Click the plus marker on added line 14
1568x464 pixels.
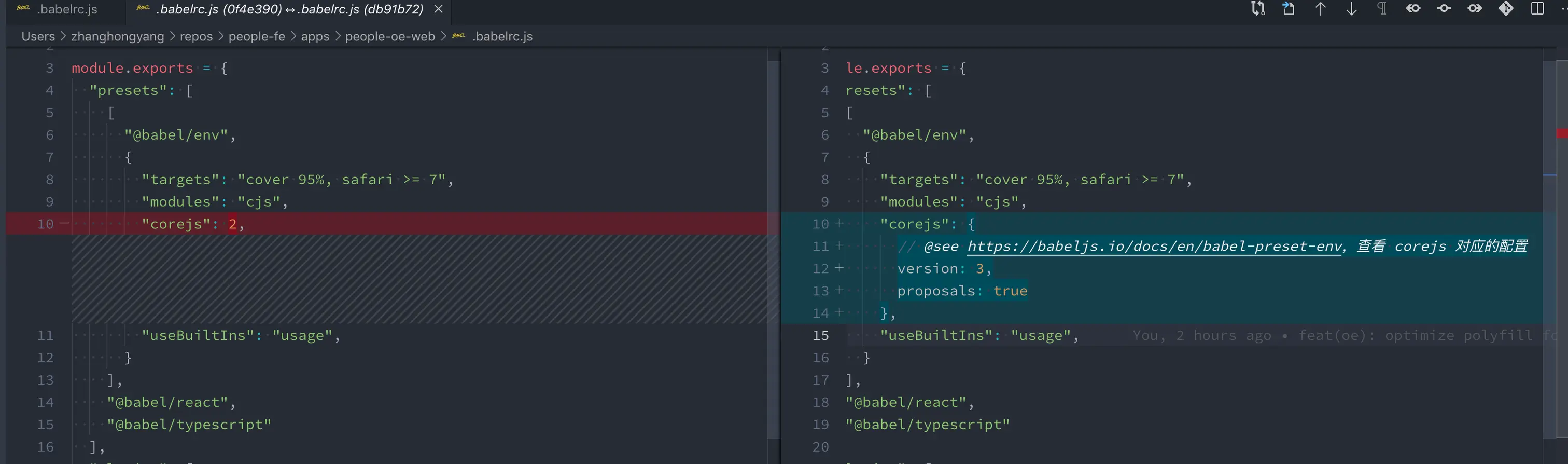point(839,312)
